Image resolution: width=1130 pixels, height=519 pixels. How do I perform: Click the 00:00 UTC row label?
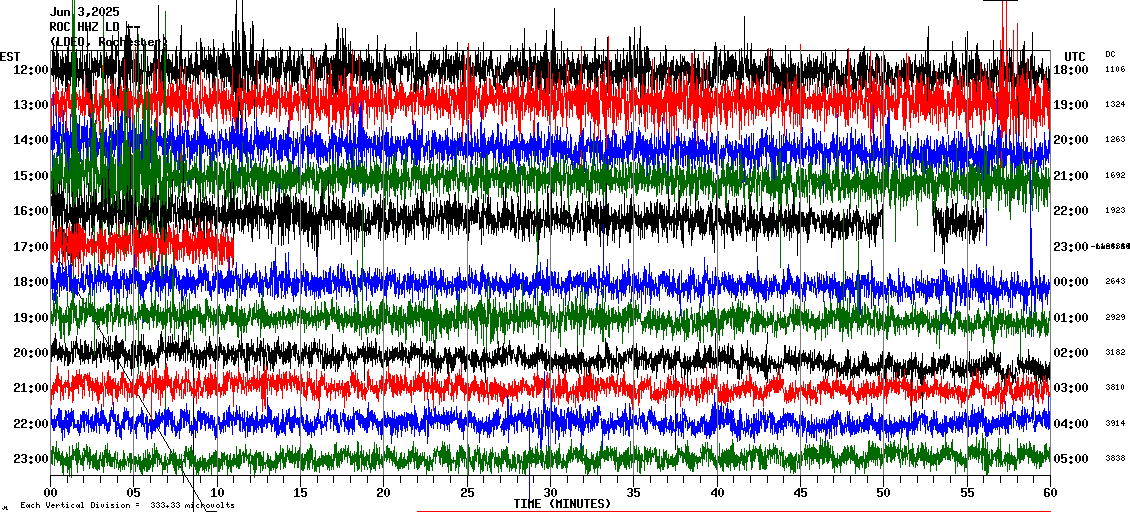click(1071, 282)
